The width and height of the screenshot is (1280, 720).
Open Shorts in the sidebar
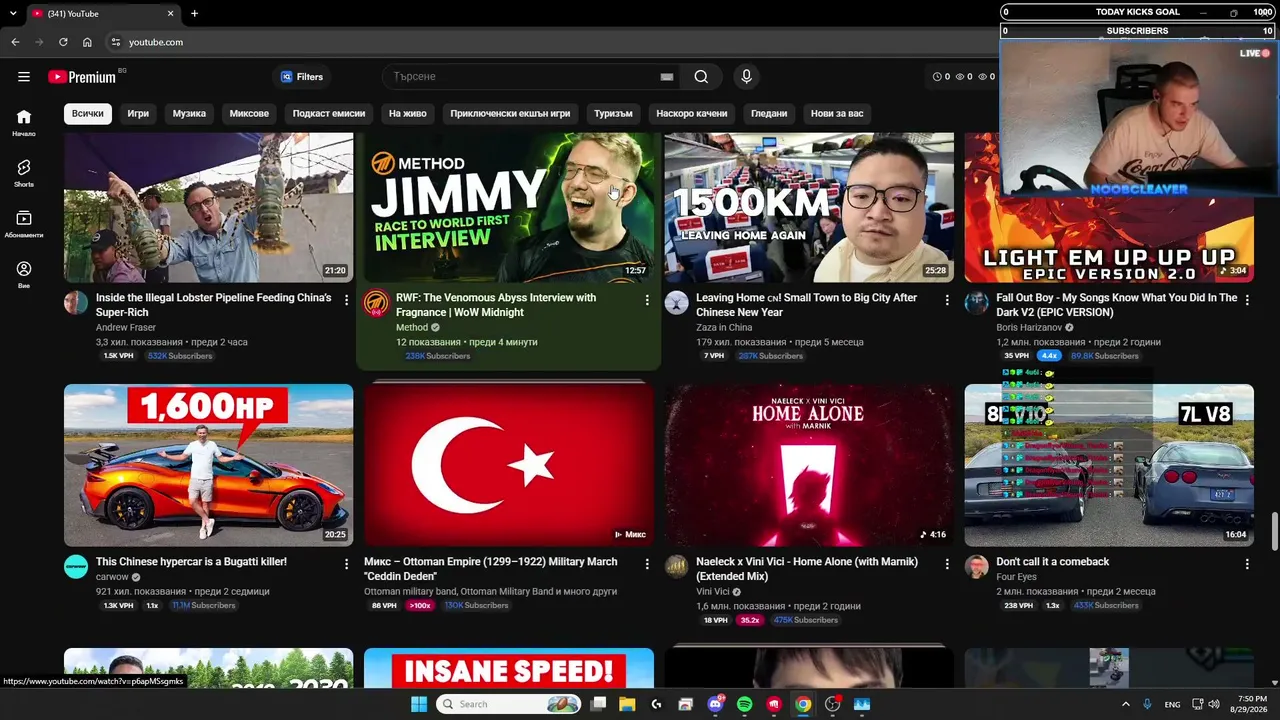(24, 174)
